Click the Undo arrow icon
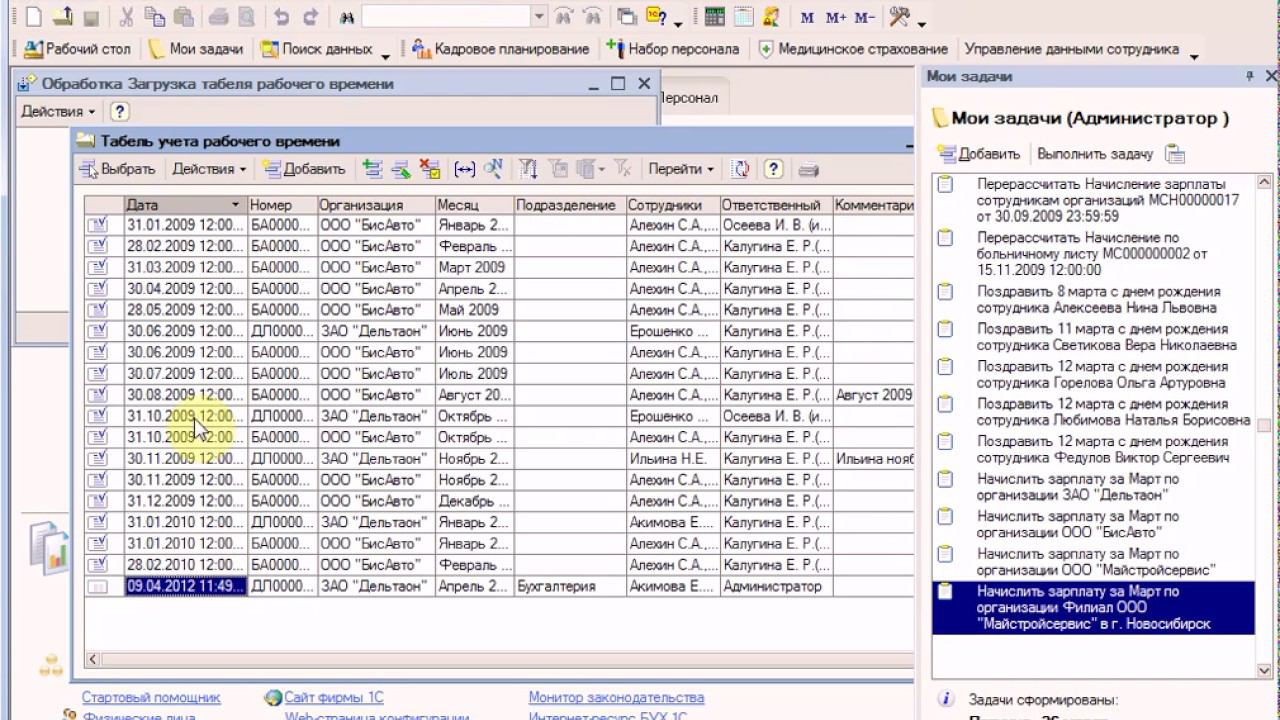Image resolution: width=1280 pixels, height=720 pixels. tap(282, 17)
